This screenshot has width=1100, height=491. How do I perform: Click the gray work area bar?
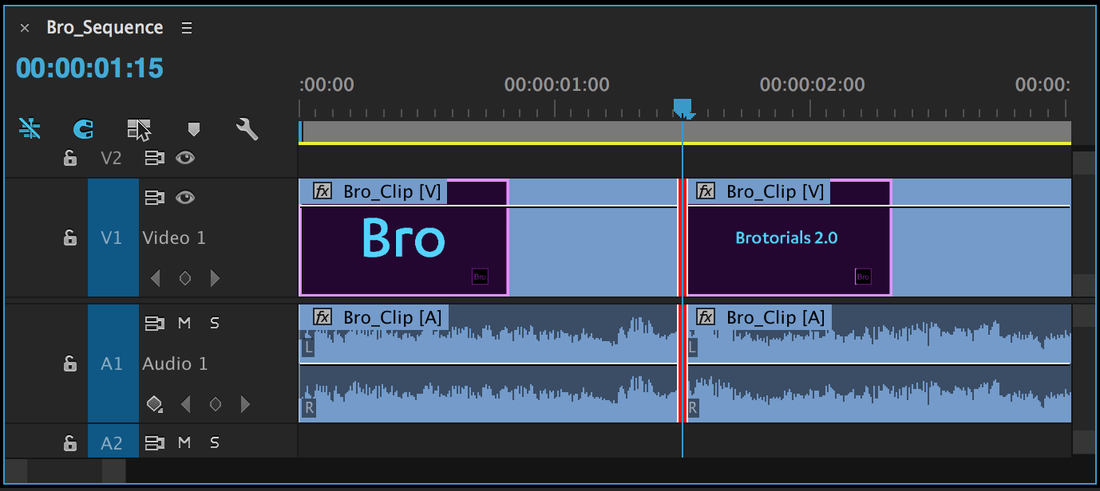(x=686, y=131)
